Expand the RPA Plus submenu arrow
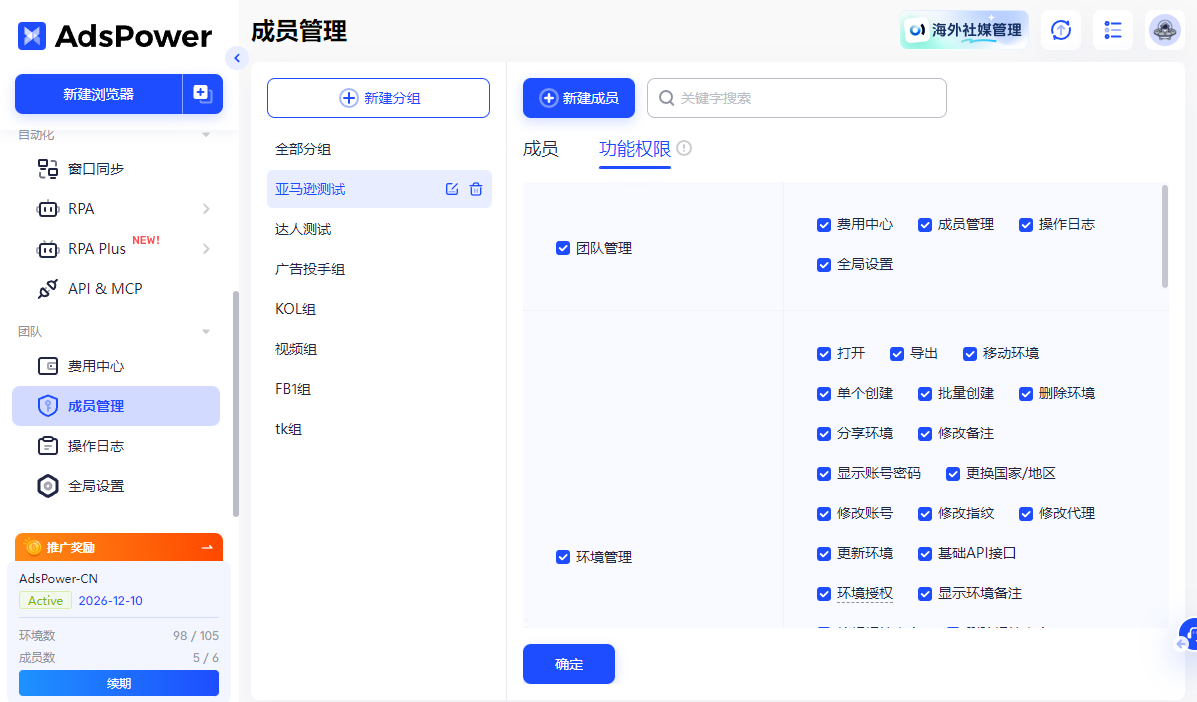Viewport: 1197px width, 702px height. [x=206, y=249]
